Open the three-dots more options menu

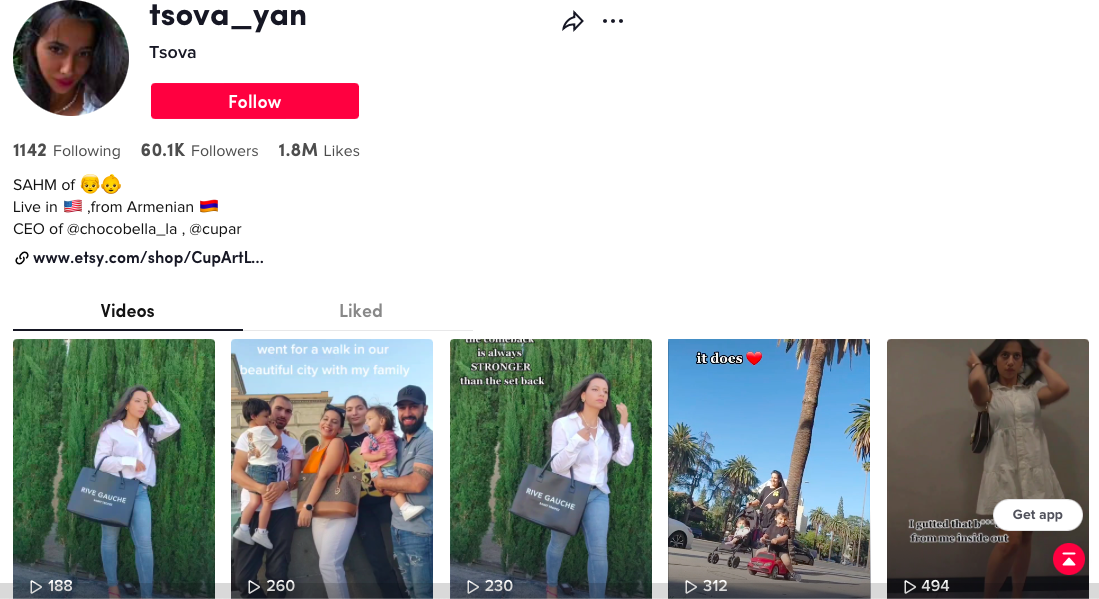(613, 22)
